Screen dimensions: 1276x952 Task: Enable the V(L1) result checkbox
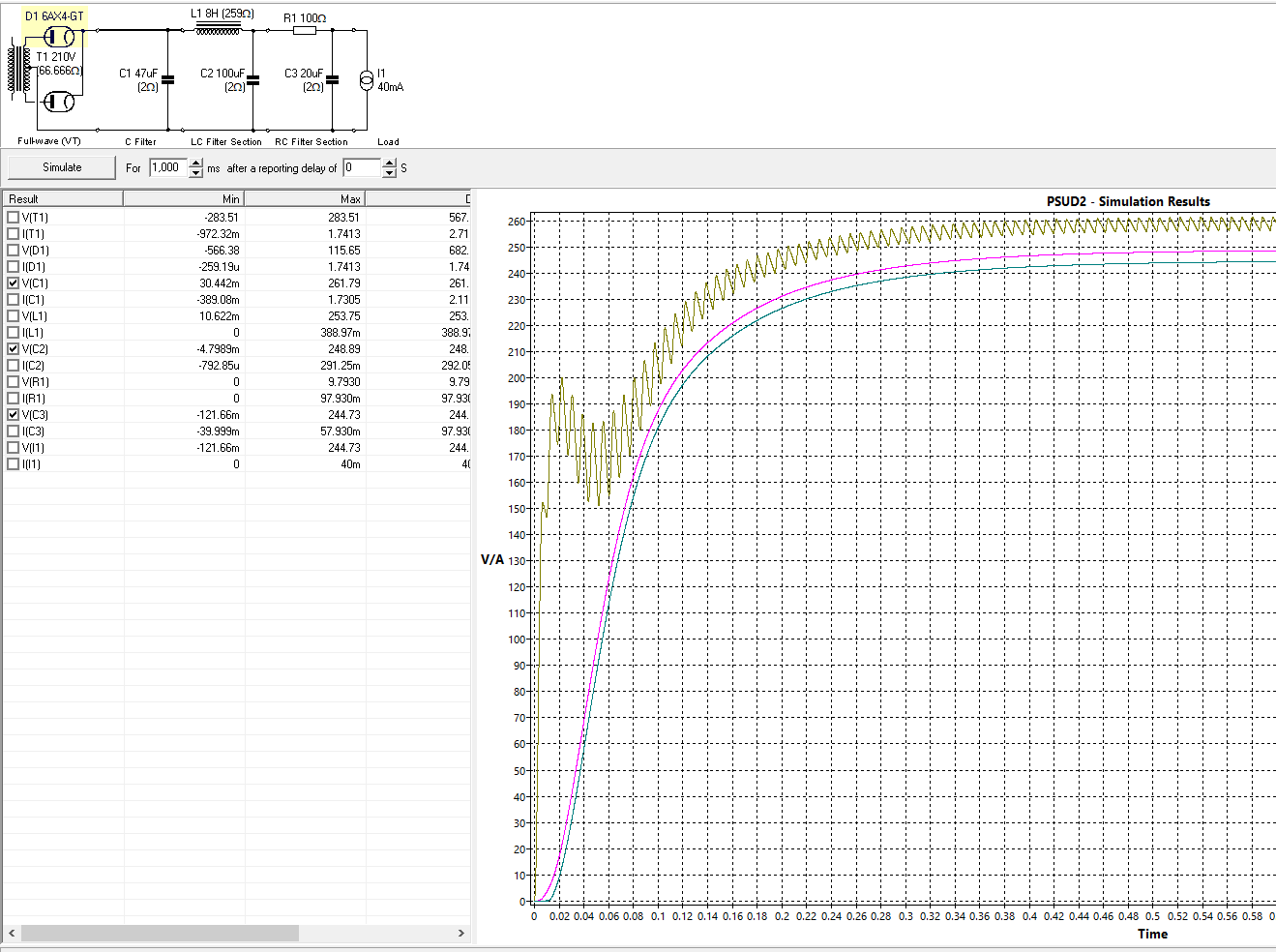pos(14,316)
